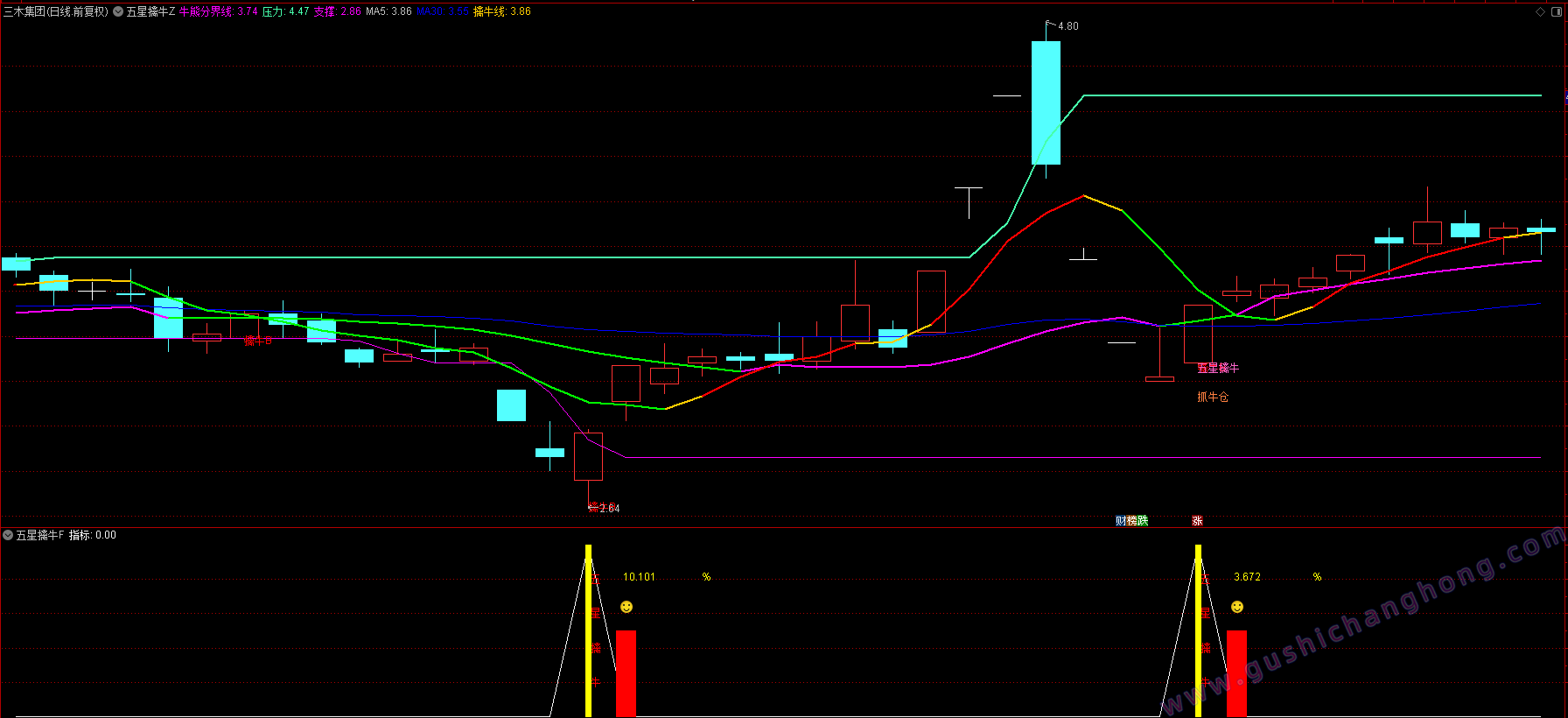Click the 擒牛线: 3.86 label

502,11
